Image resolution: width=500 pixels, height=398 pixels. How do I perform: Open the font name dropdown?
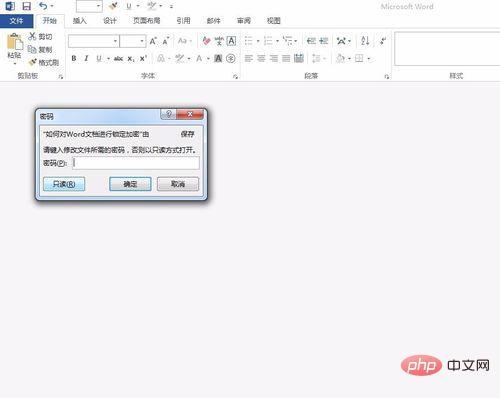115,41
